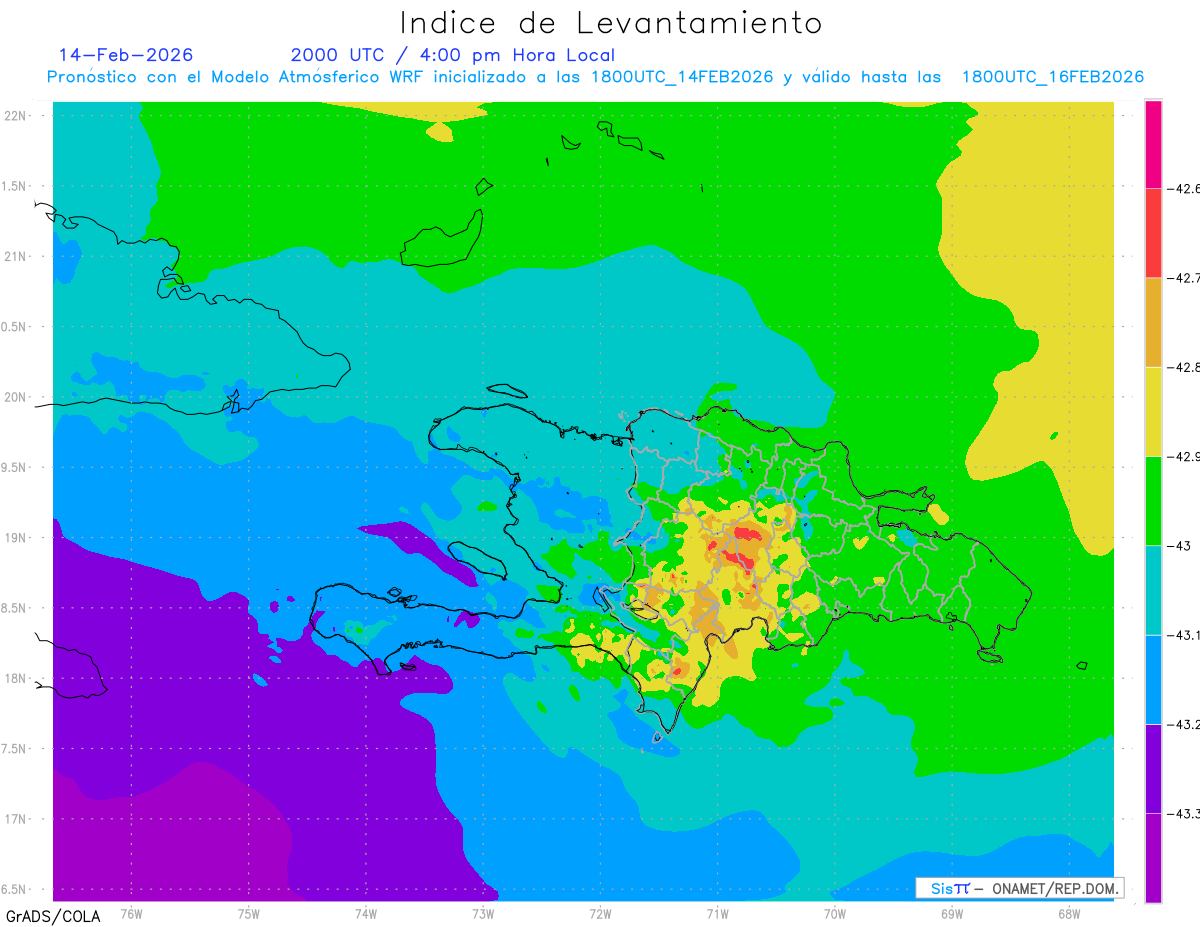The height and width of the screenshot is (927, 1200).
Task: Pick the light blue legend swatch below -43.1
Action: coord(1153,679)
